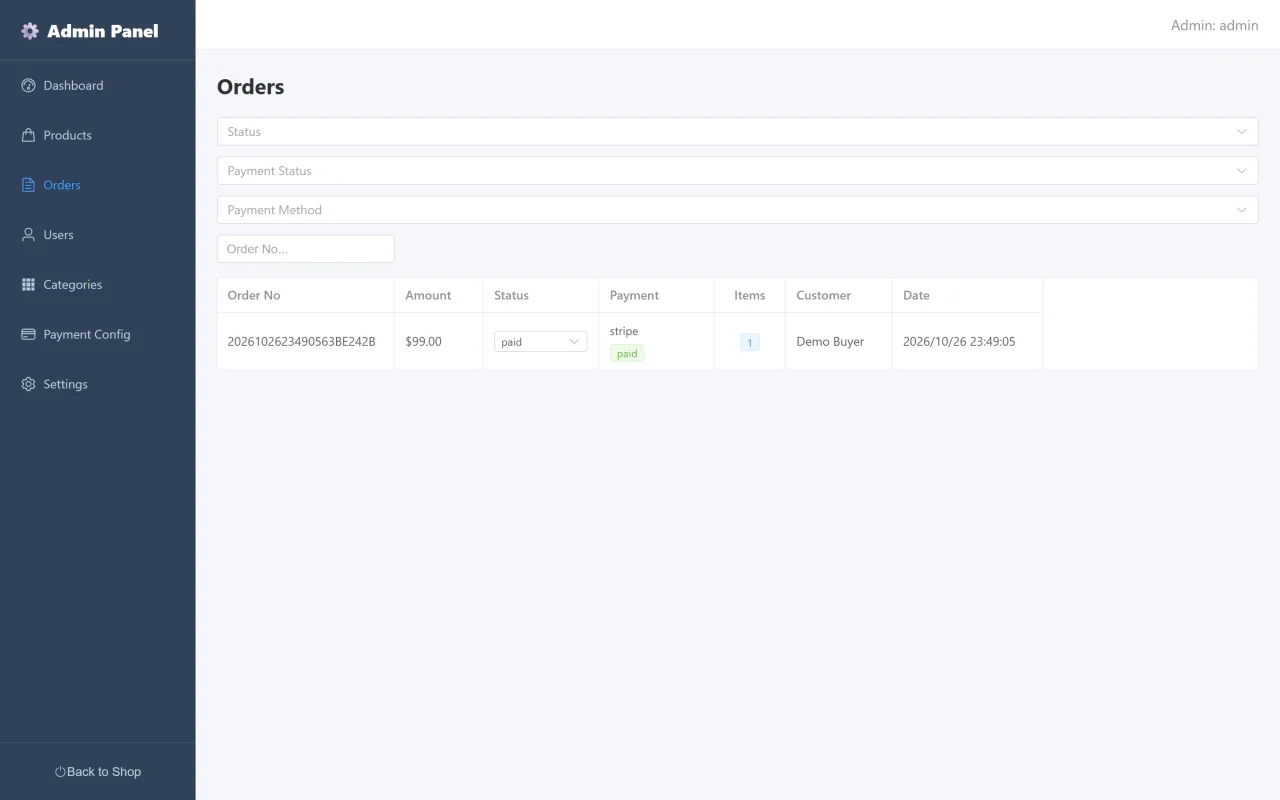
Task: Select the Users sidebar entry
Action: pyautogui.click(x=97, y=235)
